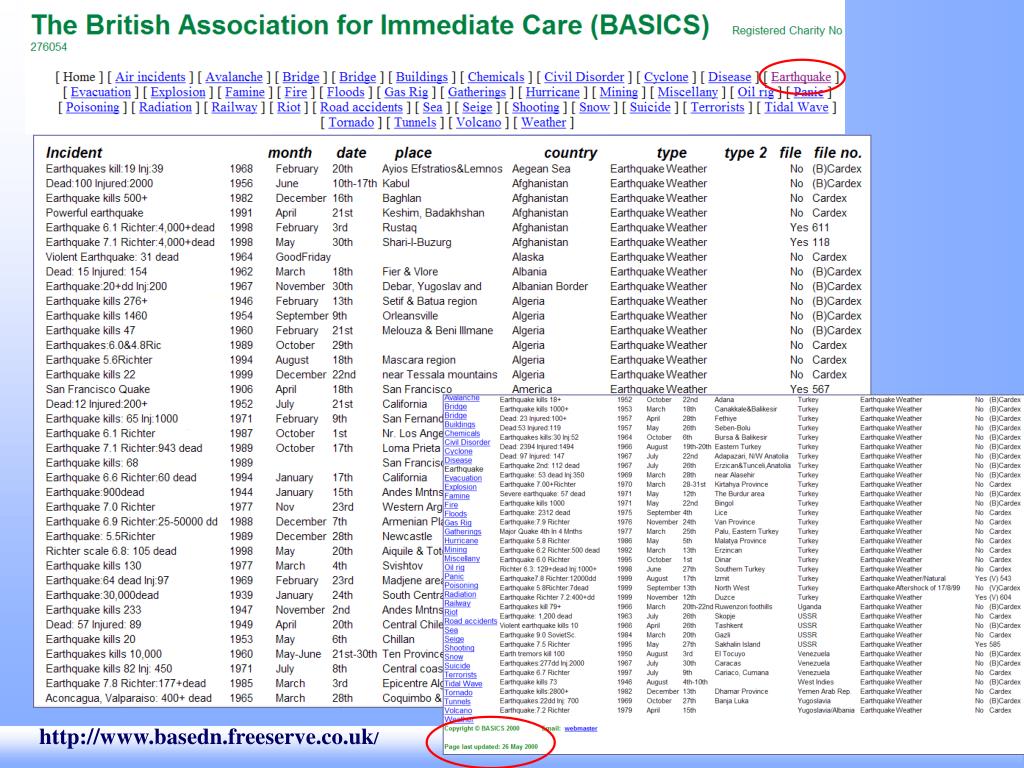
Task: Open the Road accidents link in top navigation
Action: click(x=361, y=107)
